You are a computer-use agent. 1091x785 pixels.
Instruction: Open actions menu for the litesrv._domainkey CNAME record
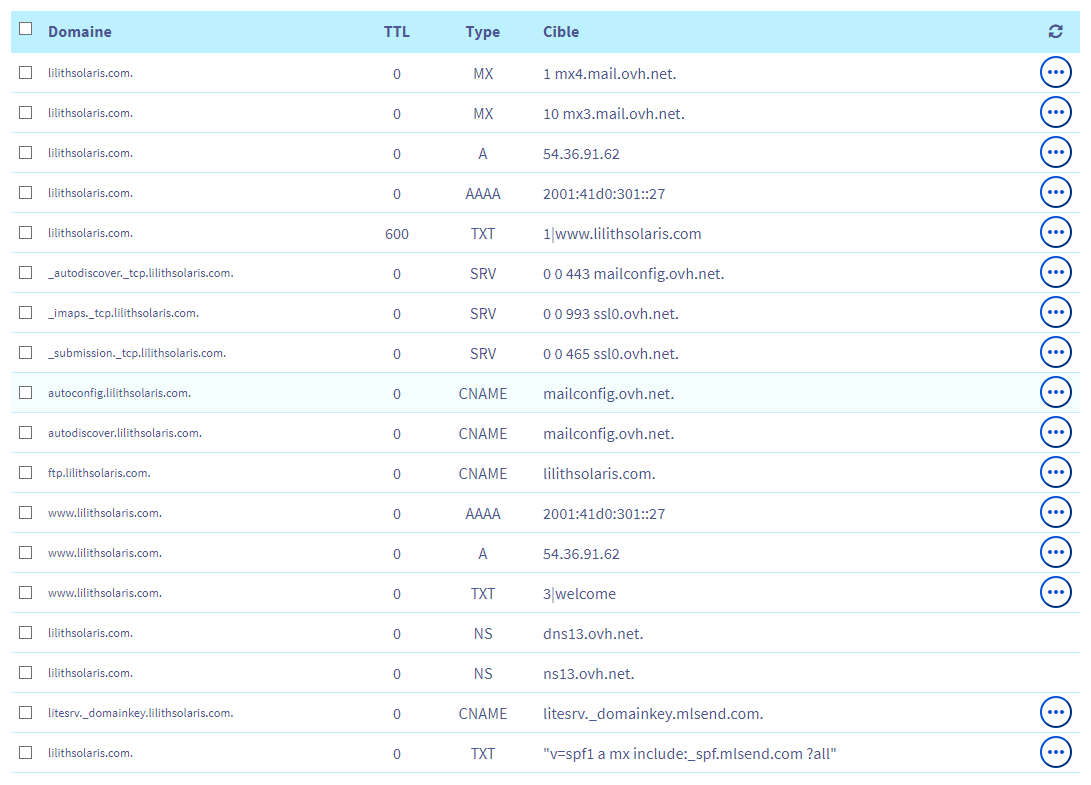point(1055,713)
